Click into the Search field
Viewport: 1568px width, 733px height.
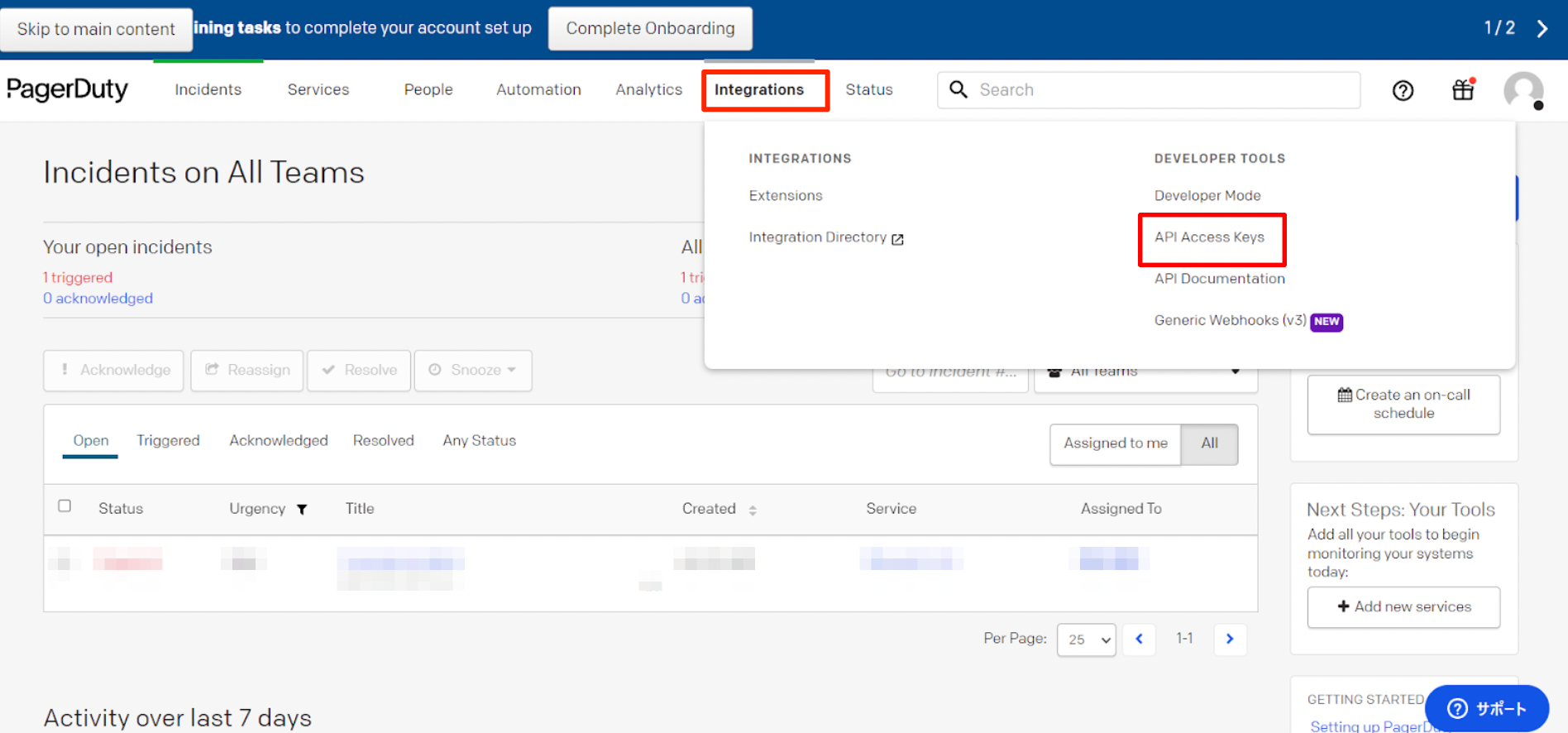[1158, 89]
